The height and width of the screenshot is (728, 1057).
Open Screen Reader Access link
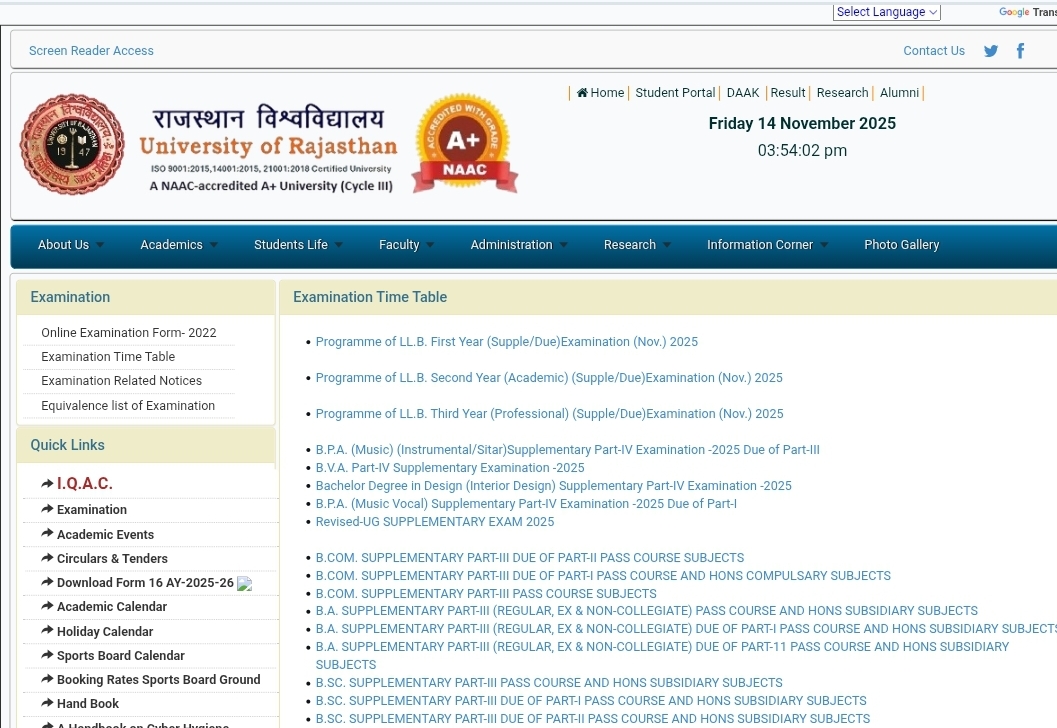point(91,51)
